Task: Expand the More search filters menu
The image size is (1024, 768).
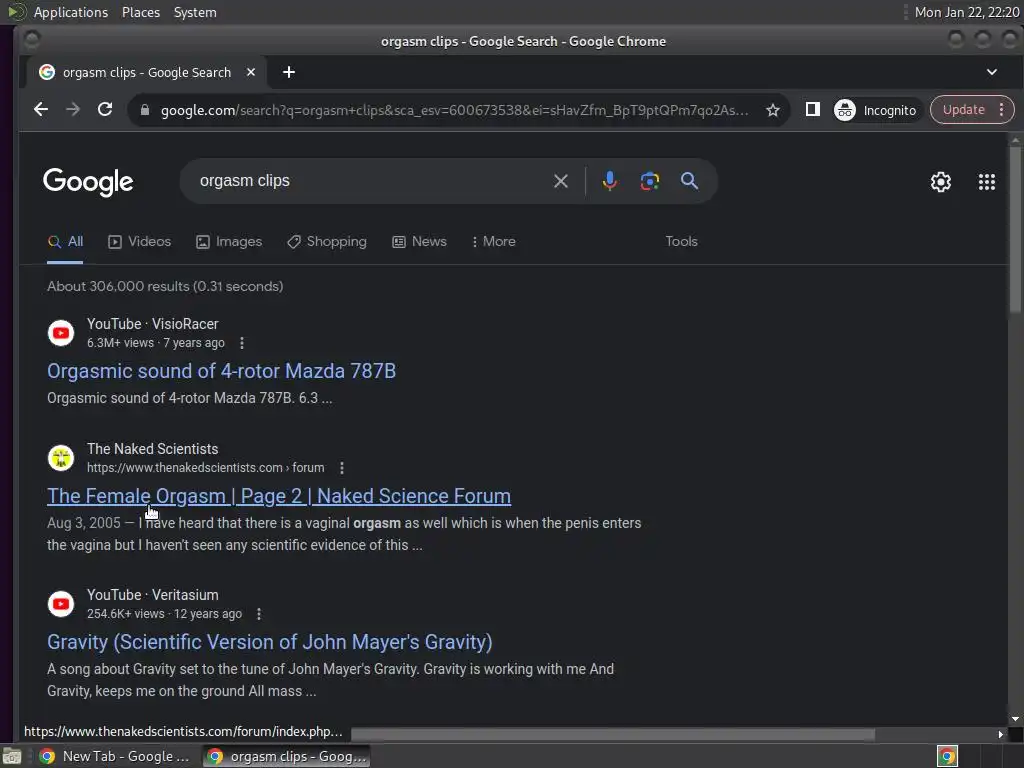Action: (x=494, y=242)
